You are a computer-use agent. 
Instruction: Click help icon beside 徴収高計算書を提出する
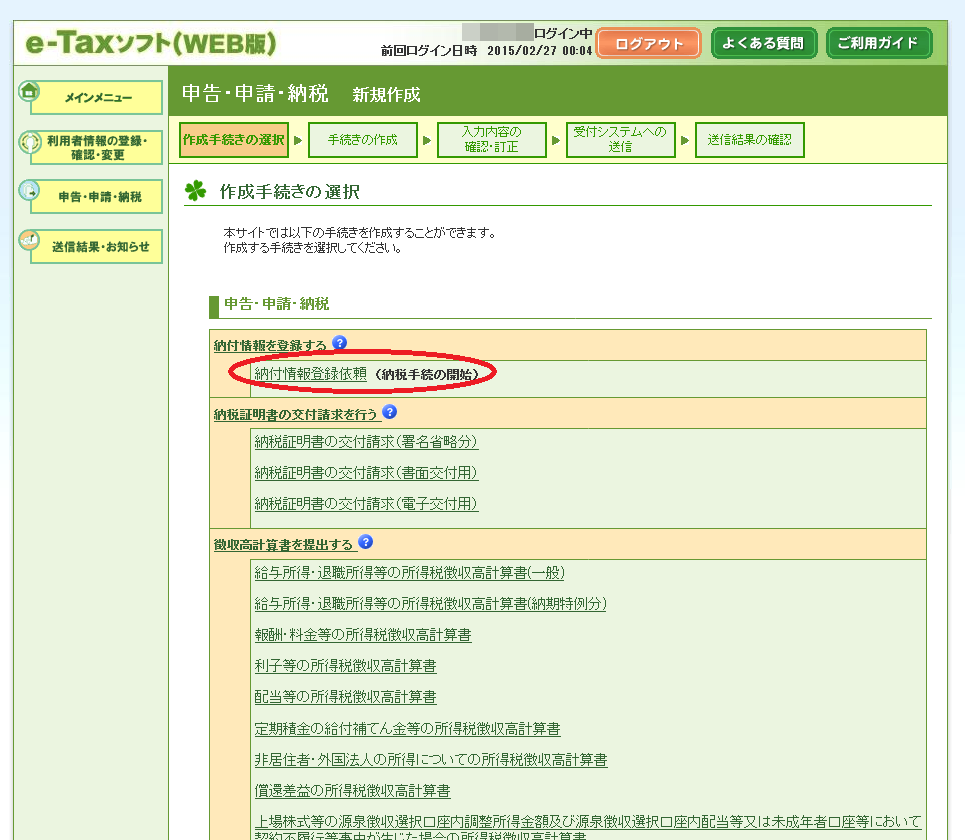pyautogui.click(x=365, y=542)
